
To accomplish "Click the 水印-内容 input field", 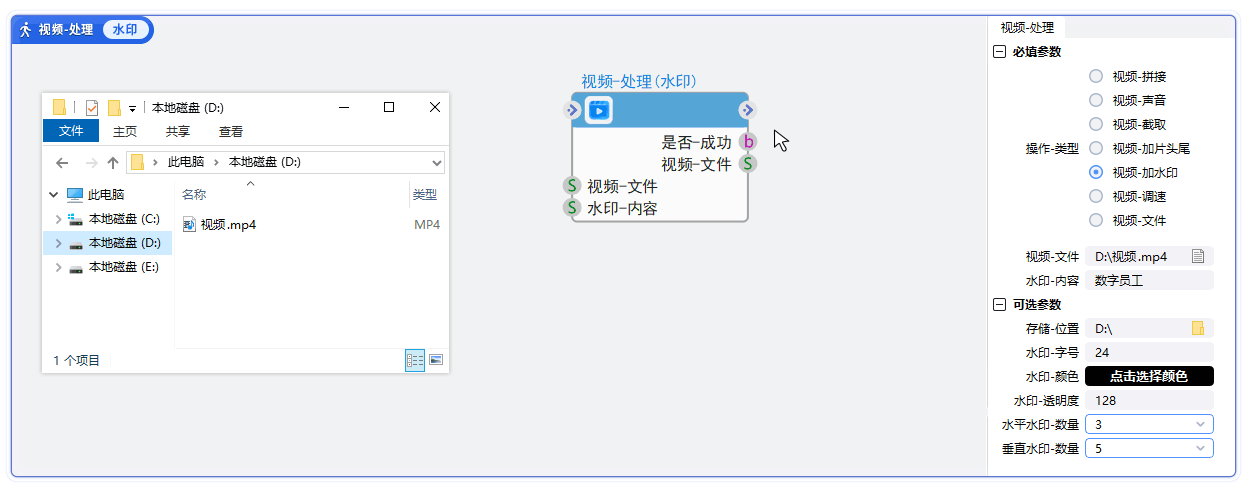I will (x=1149, y=280).
